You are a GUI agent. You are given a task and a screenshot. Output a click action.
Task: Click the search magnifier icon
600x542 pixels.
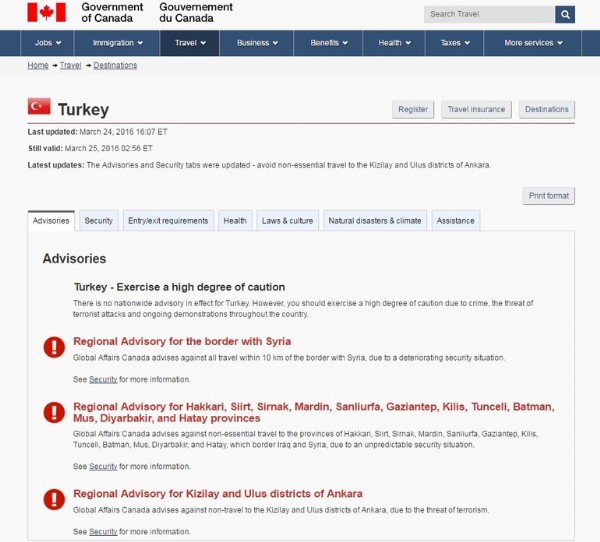[565, 14]
